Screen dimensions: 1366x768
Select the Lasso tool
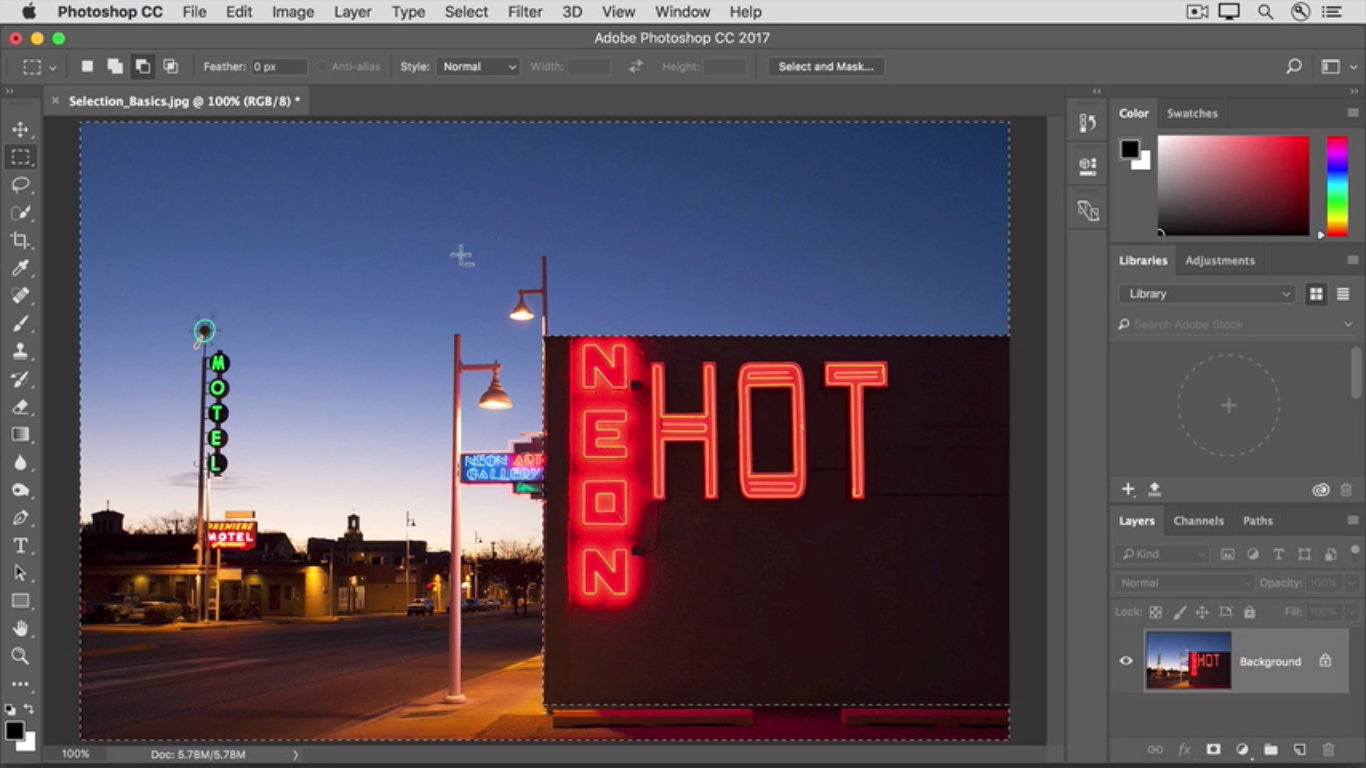pyautogui.click(x=20, y=185)
